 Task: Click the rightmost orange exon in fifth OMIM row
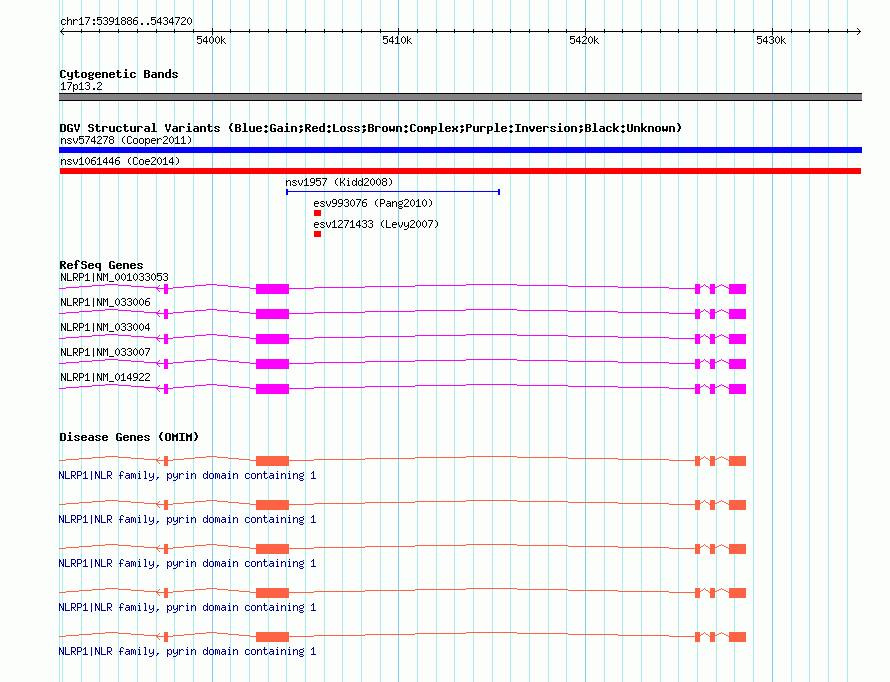[737, 637]
